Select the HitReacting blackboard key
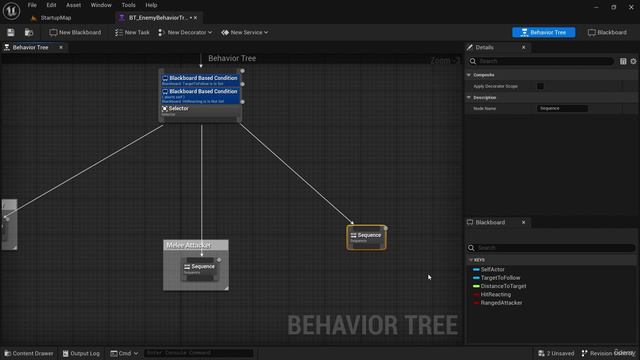 (496, 295)
